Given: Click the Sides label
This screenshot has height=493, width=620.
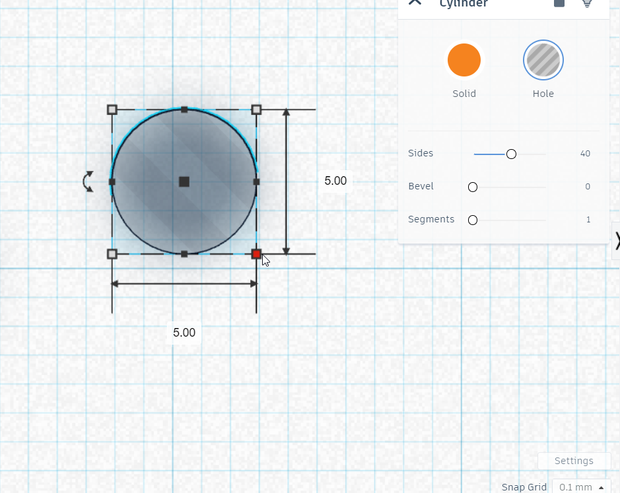Looking at the screenshot, I should coord(420,153).
